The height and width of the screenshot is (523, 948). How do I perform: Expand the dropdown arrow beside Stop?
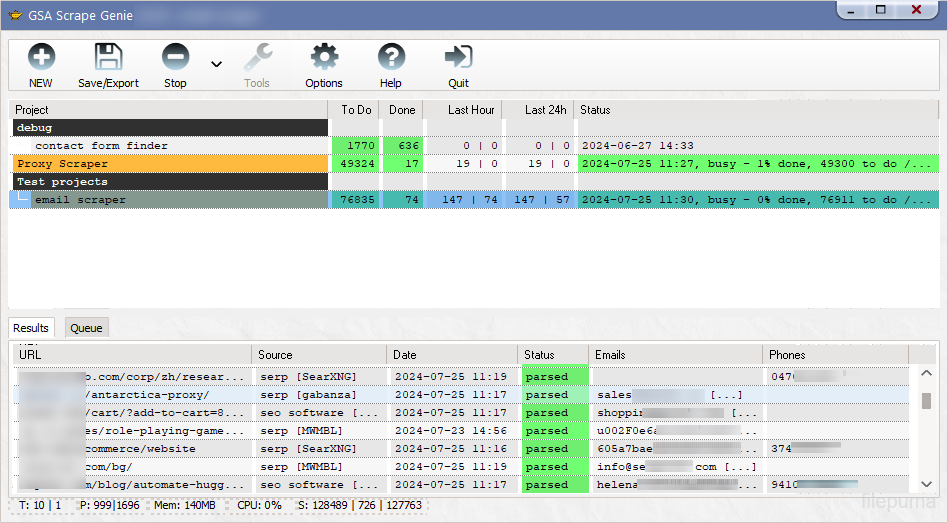tap(216, 65)
